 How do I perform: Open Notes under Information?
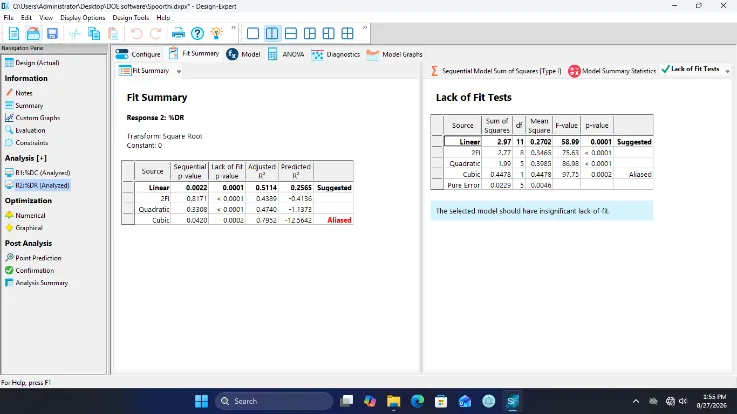(19, 93)
